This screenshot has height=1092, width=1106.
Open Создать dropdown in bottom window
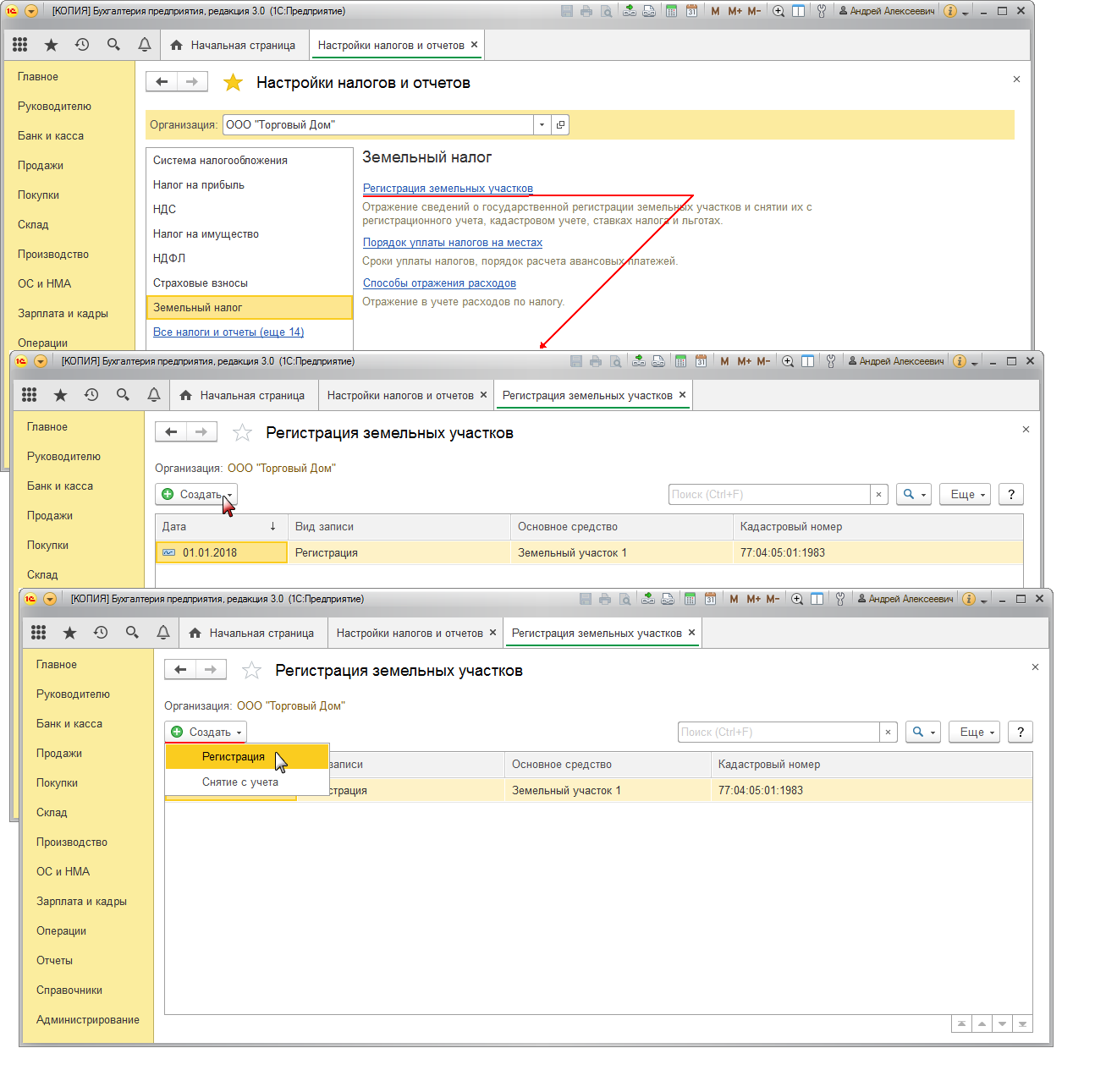(x=206, y=732)
